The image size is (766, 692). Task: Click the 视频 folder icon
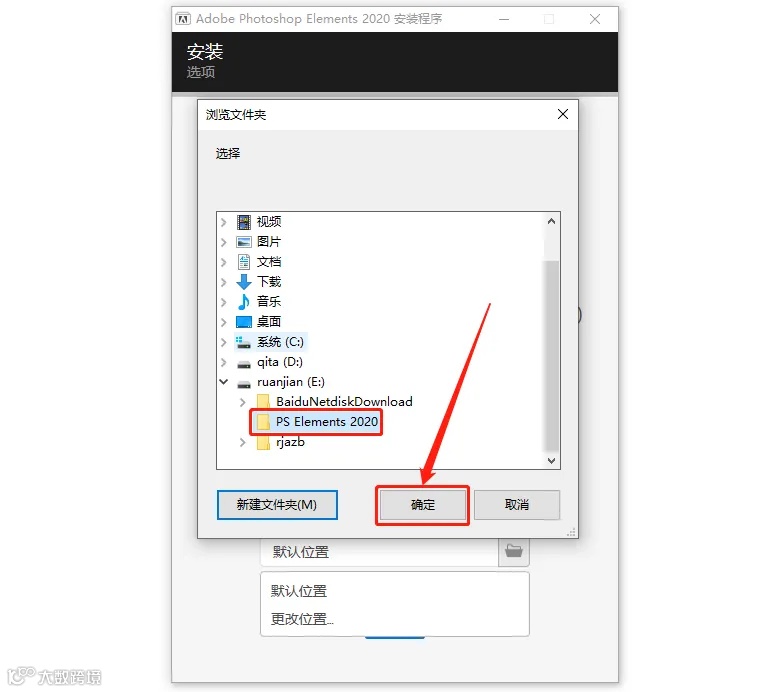click(244, 222)
